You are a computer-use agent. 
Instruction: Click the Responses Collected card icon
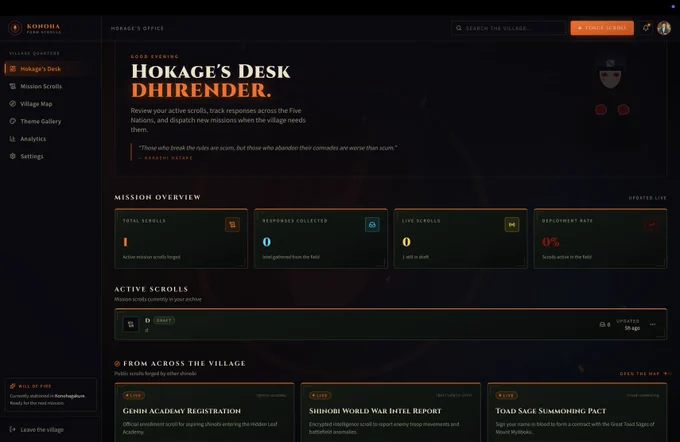(x=372, y=225)
